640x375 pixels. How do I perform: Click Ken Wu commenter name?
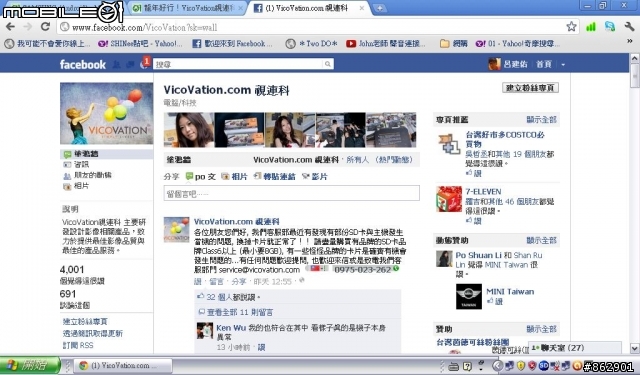click(231, 328)
